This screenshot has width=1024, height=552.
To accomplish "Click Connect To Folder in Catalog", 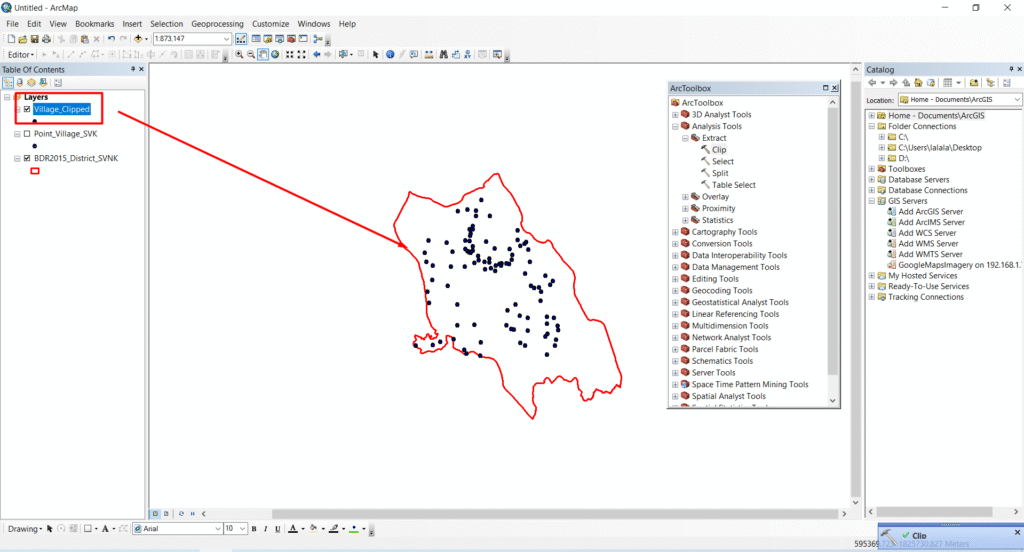I will pos(974,83).
